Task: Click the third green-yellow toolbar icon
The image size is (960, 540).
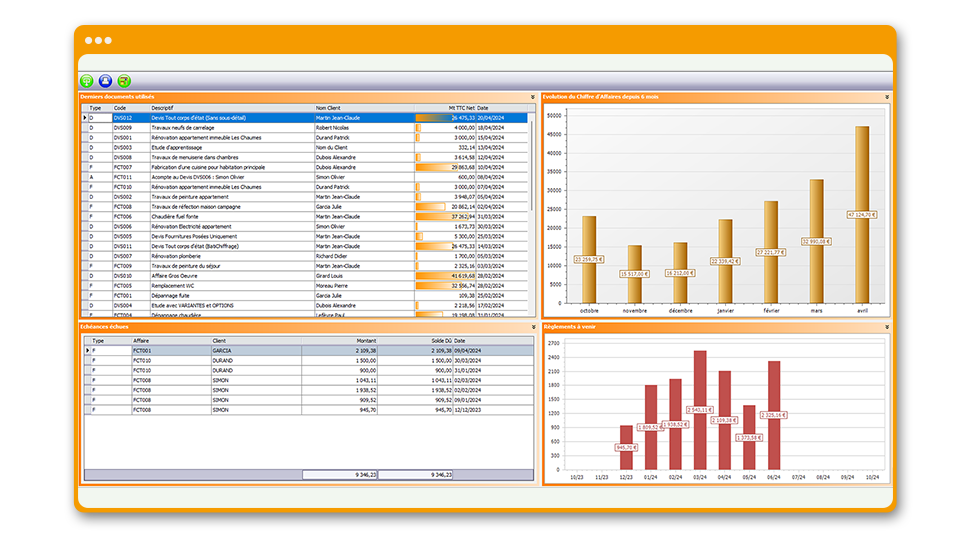Action: (x=124, y=81)
